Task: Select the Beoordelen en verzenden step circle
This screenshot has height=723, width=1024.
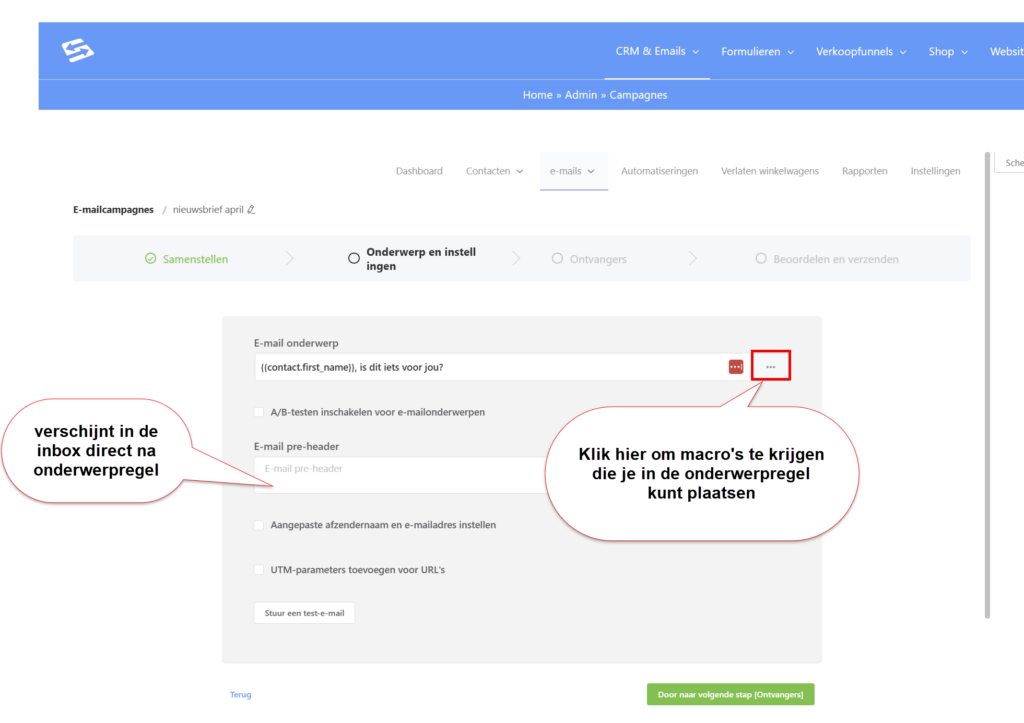Action: tap(761, 259)
